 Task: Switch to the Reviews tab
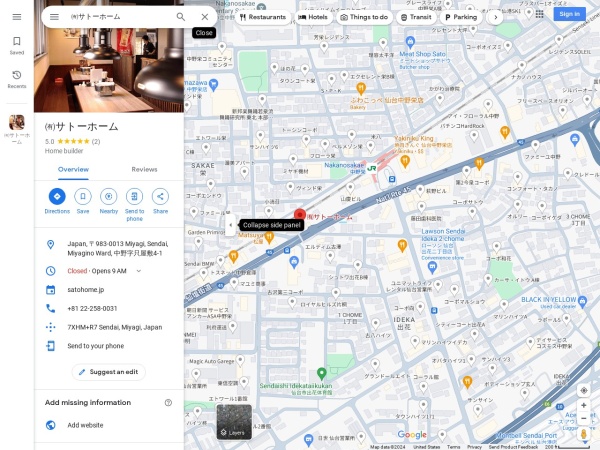tap(144, 170)
